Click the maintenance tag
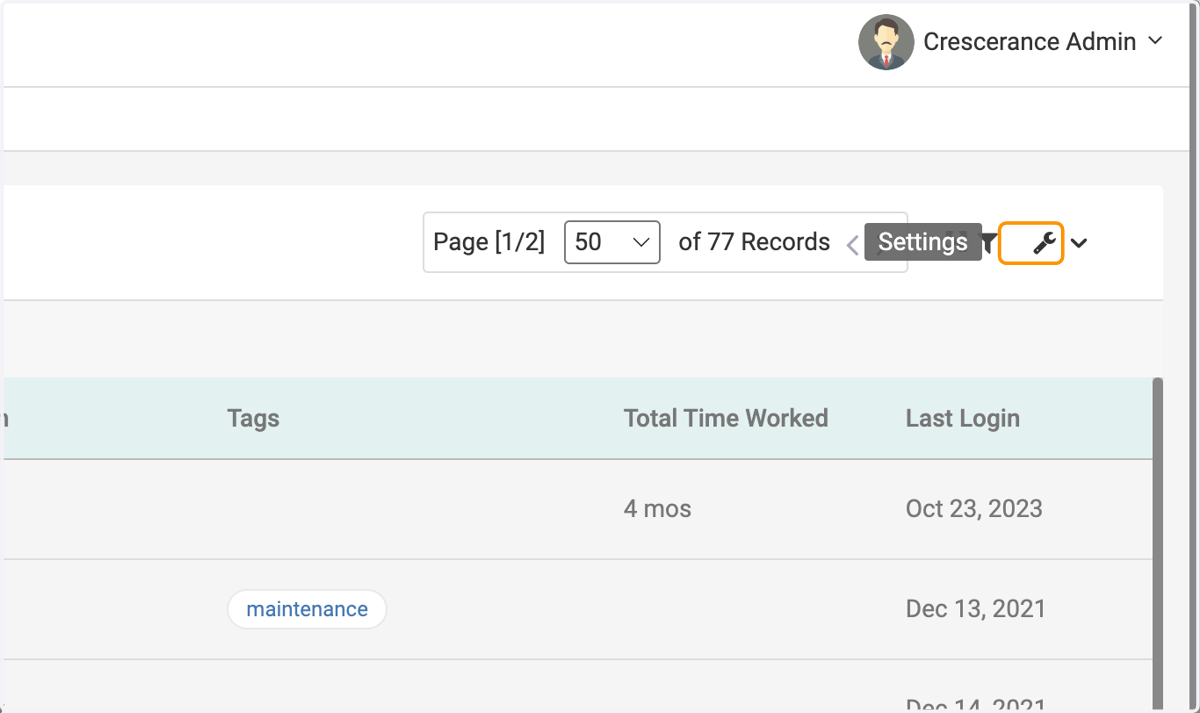 point(307,609)
